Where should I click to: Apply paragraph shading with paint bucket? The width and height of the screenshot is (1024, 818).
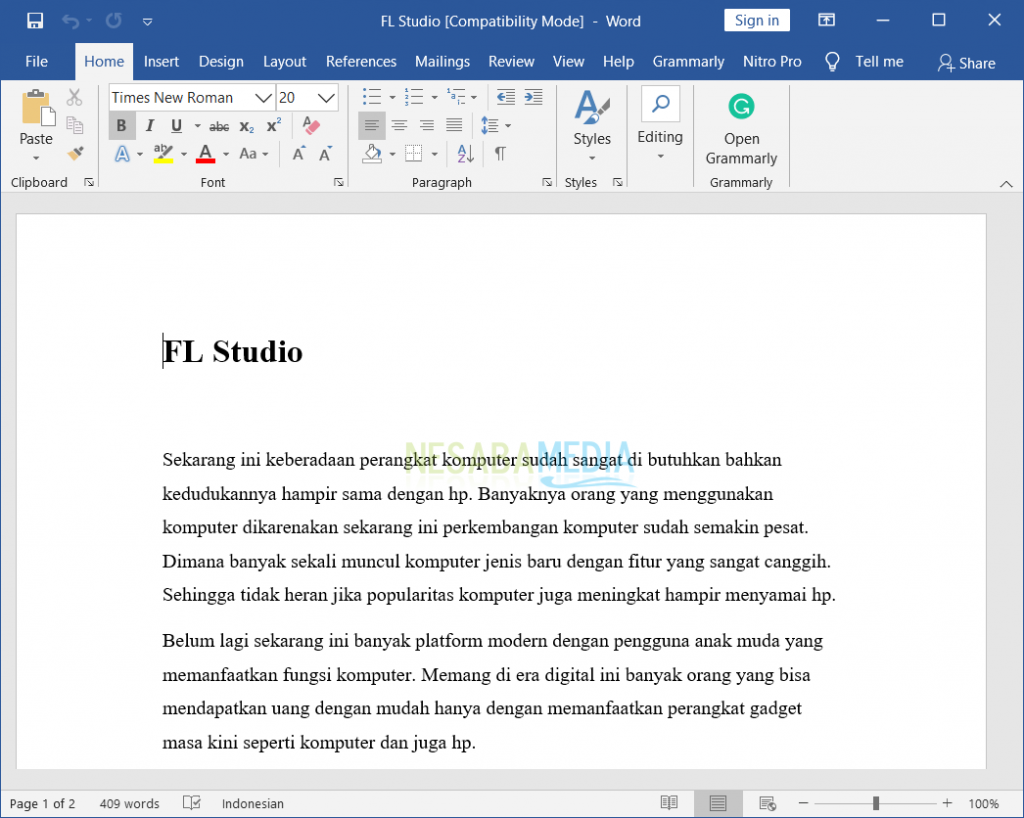[372, 154]
